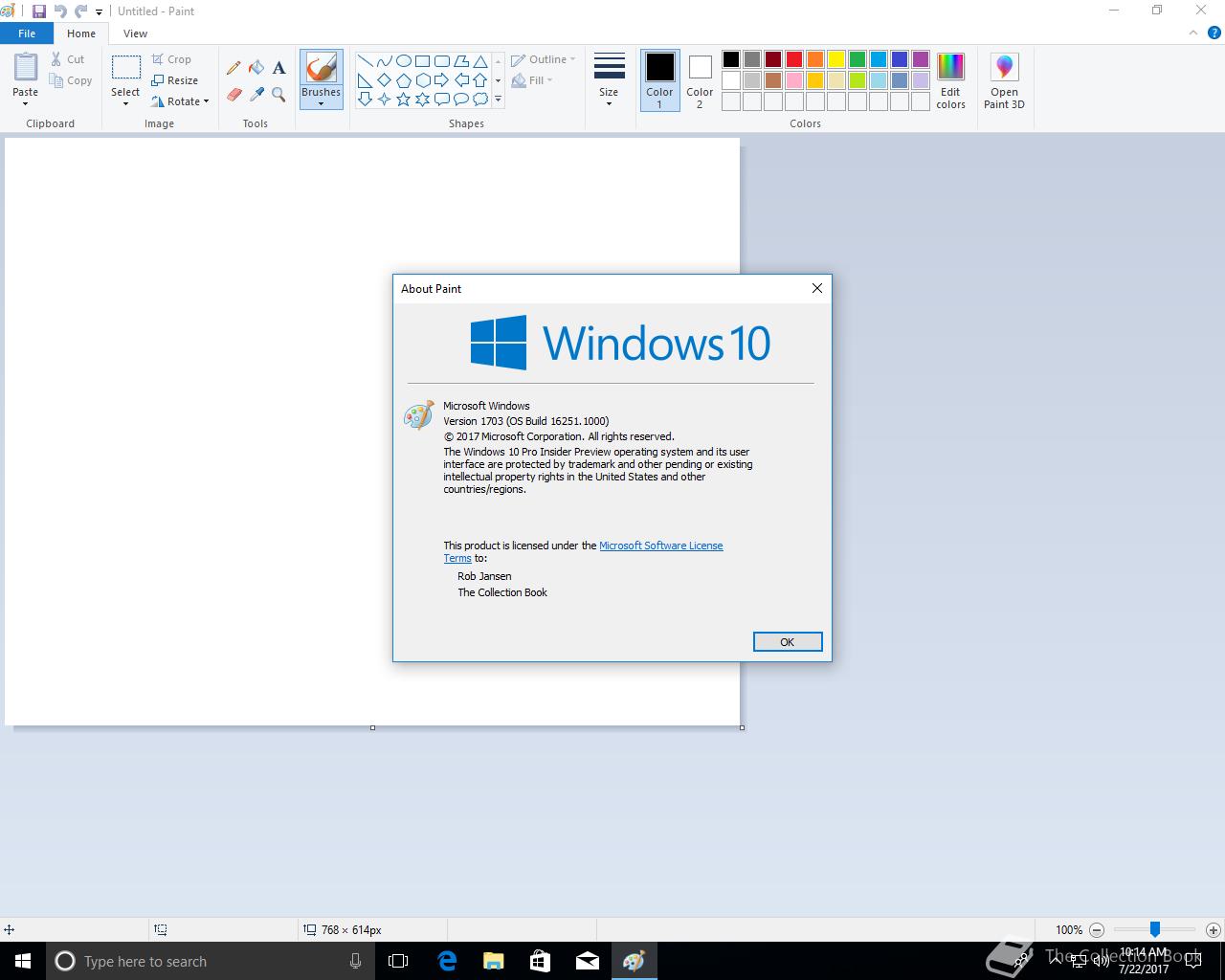Click OK in About Paint dialog

click(x=788, y=642)
